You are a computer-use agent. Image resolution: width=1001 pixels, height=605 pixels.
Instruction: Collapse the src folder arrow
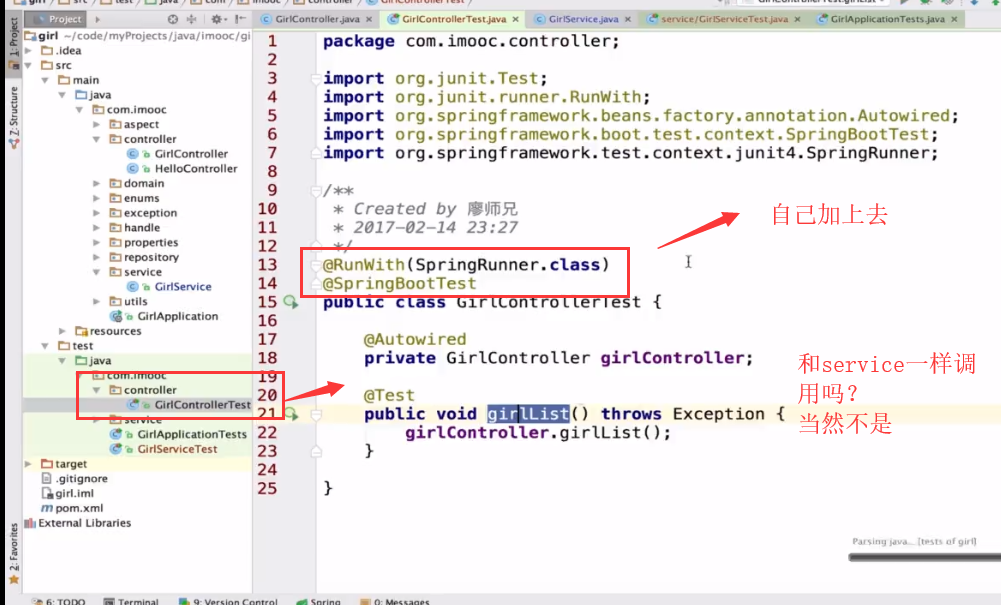28,65
